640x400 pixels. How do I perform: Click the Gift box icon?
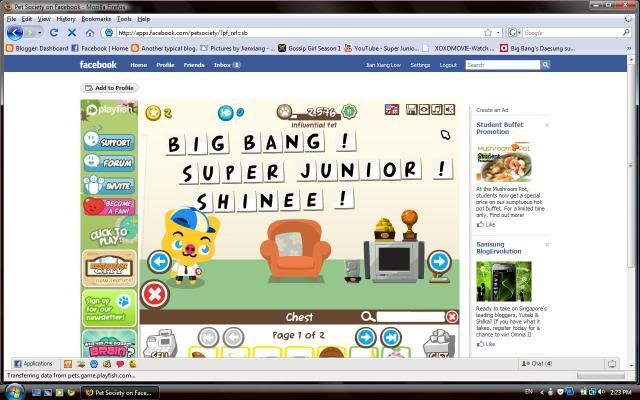pos(439,344)
